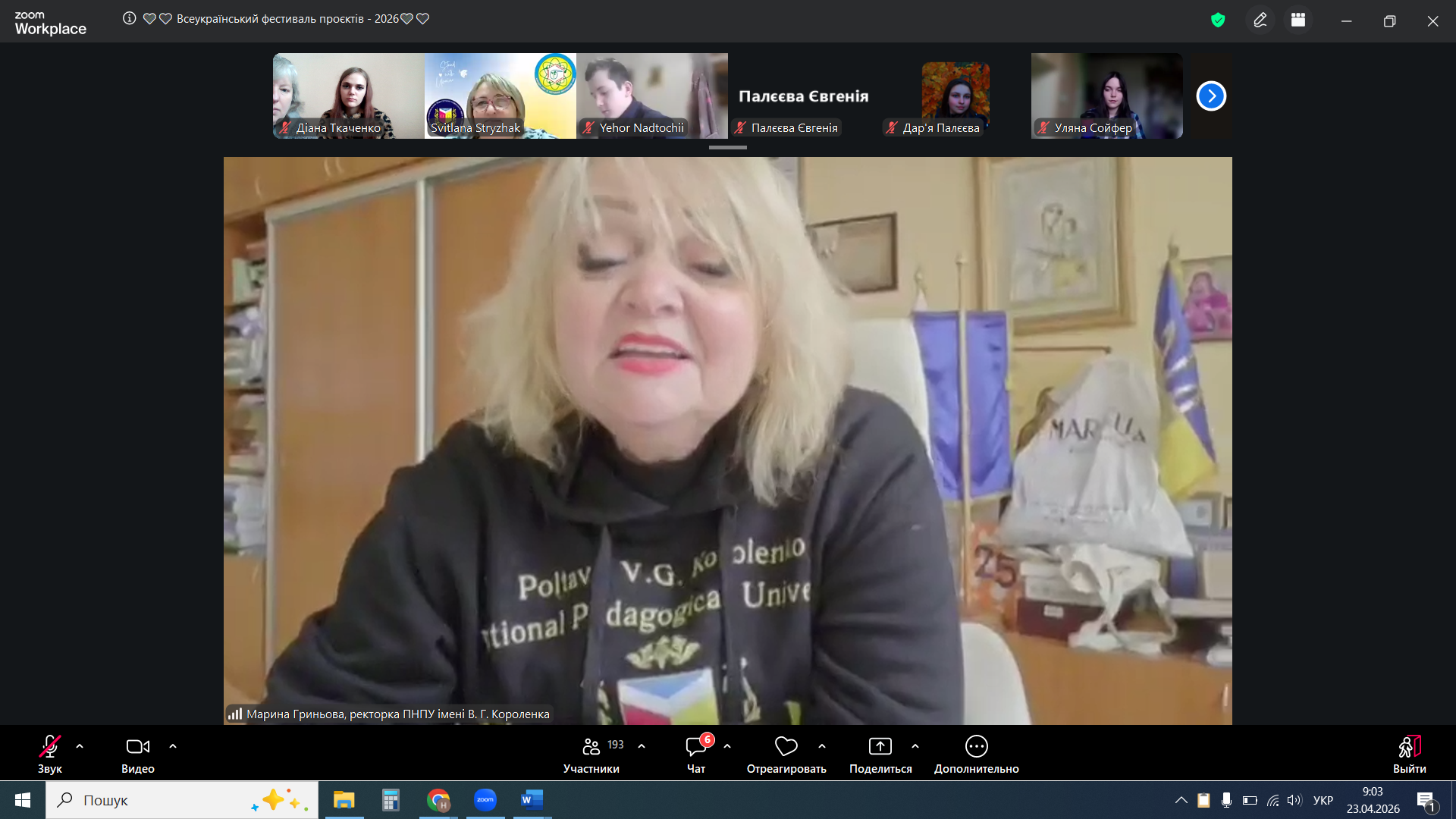Open the green encryption shield icon
Image resolution: width=1456 pixels, height=819 pixels.
click(x=1218, y=20)
